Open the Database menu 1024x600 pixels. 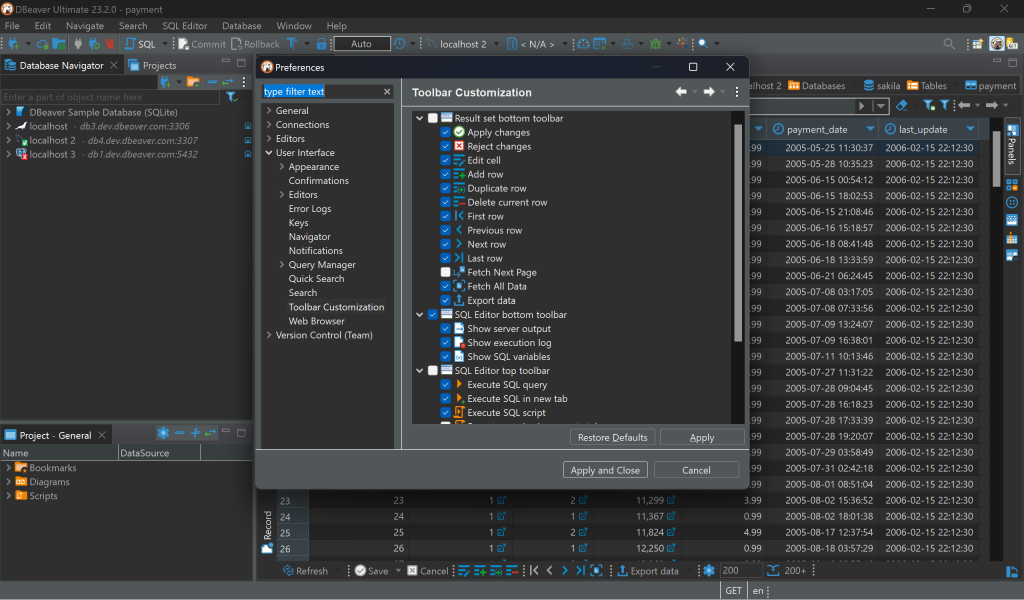[242, 26]
